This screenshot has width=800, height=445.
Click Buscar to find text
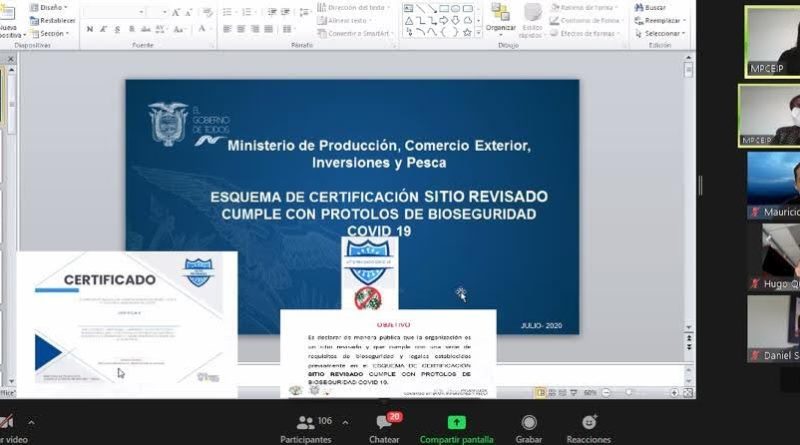coord(650,8)
